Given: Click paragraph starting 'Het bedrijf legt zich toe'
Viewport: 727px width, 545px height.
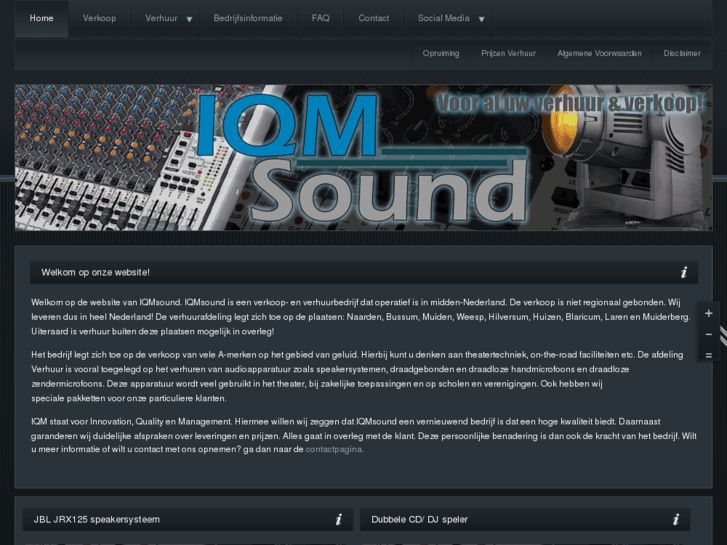Looking at the screenshot, I should pos(357,377).
